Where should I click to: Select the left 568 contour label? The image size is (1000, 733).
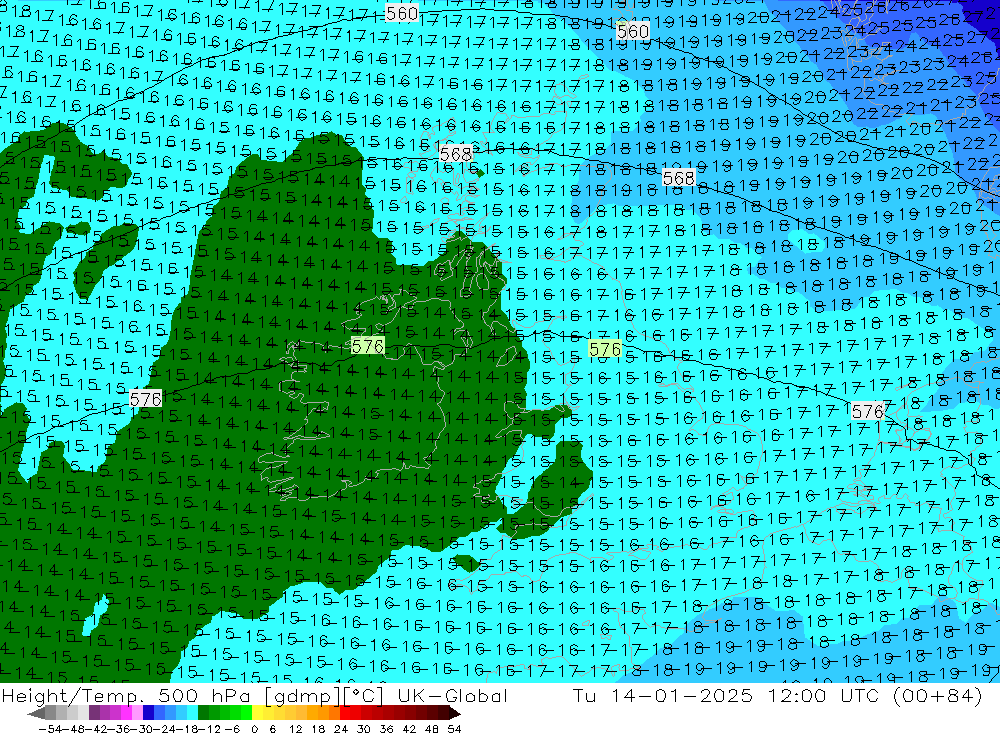456,154
